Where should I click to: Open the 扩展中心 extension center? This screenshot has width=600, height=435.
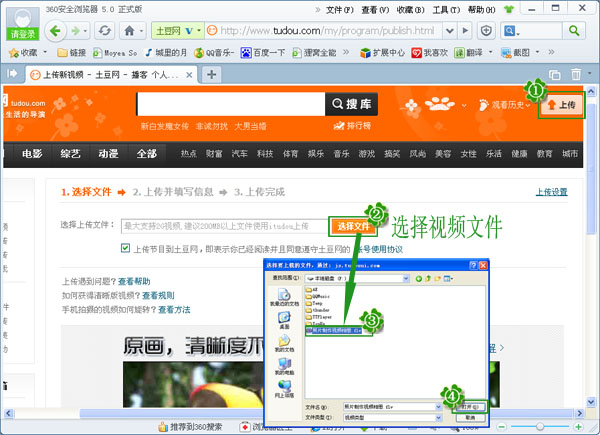click(x=382, y=52)
